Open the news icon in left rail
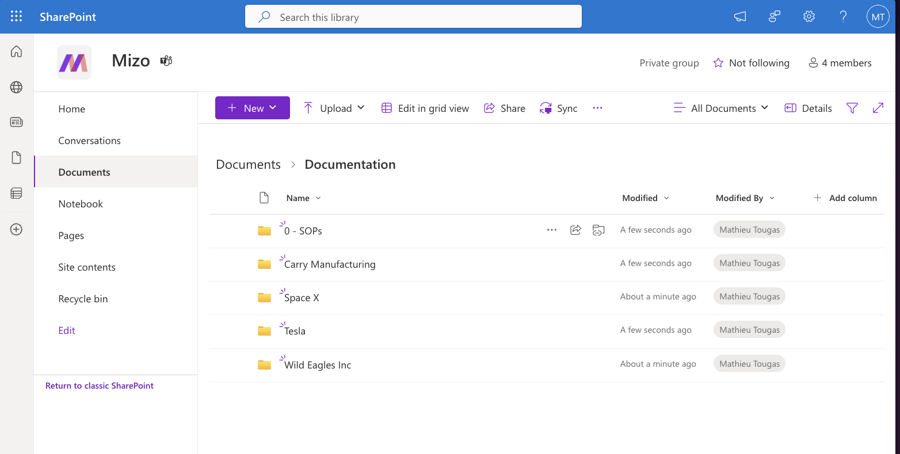The width and height of the screenshot is (900, 454). click(17, 122)
